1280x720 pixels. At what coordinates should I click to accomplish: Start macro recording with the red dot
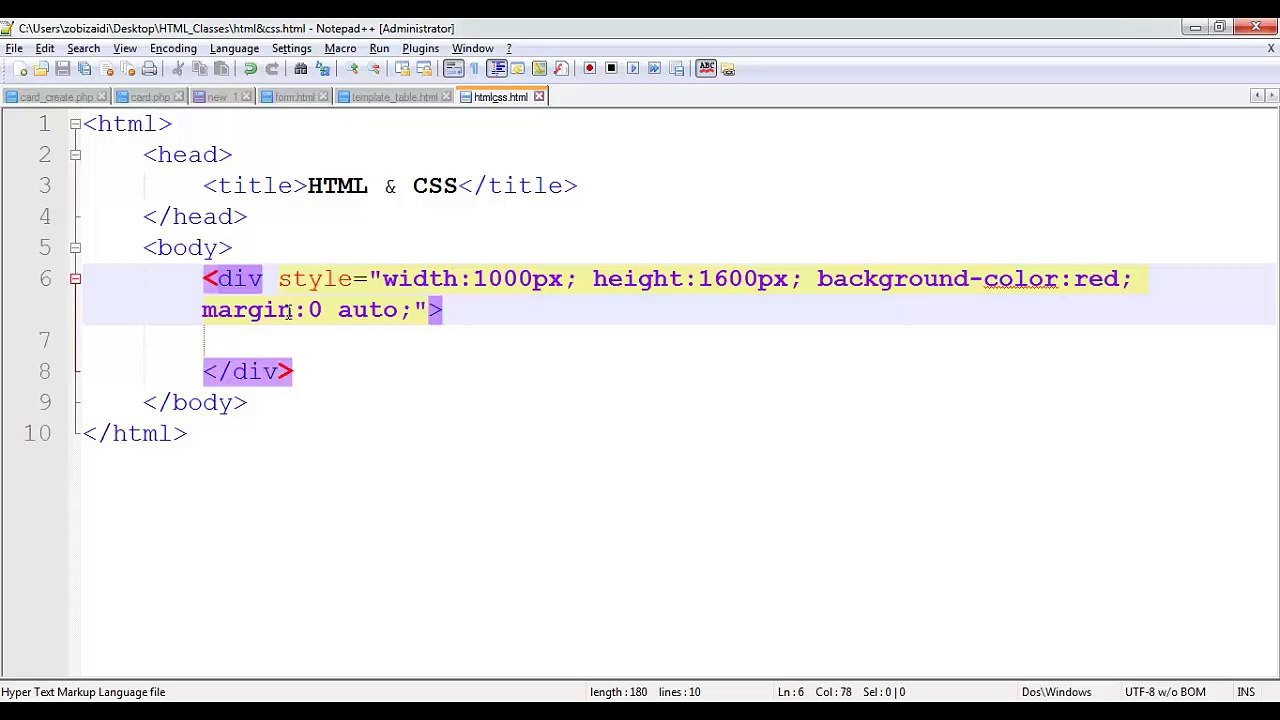pyautogui.click(x=590, y=68)
